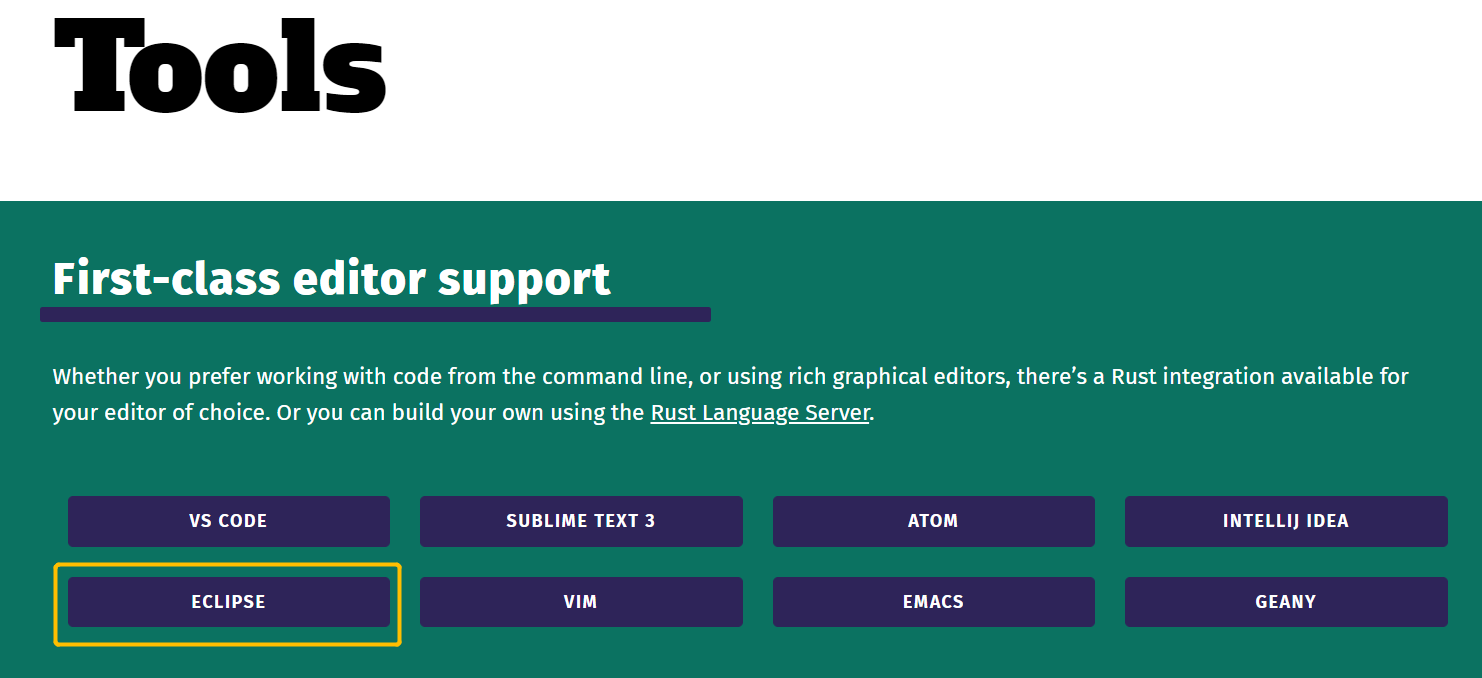The width and height of the screenshot is (1482, 678).
Task: Click Geany in the bottom-right corner
Action: (x=1286, y=602)
